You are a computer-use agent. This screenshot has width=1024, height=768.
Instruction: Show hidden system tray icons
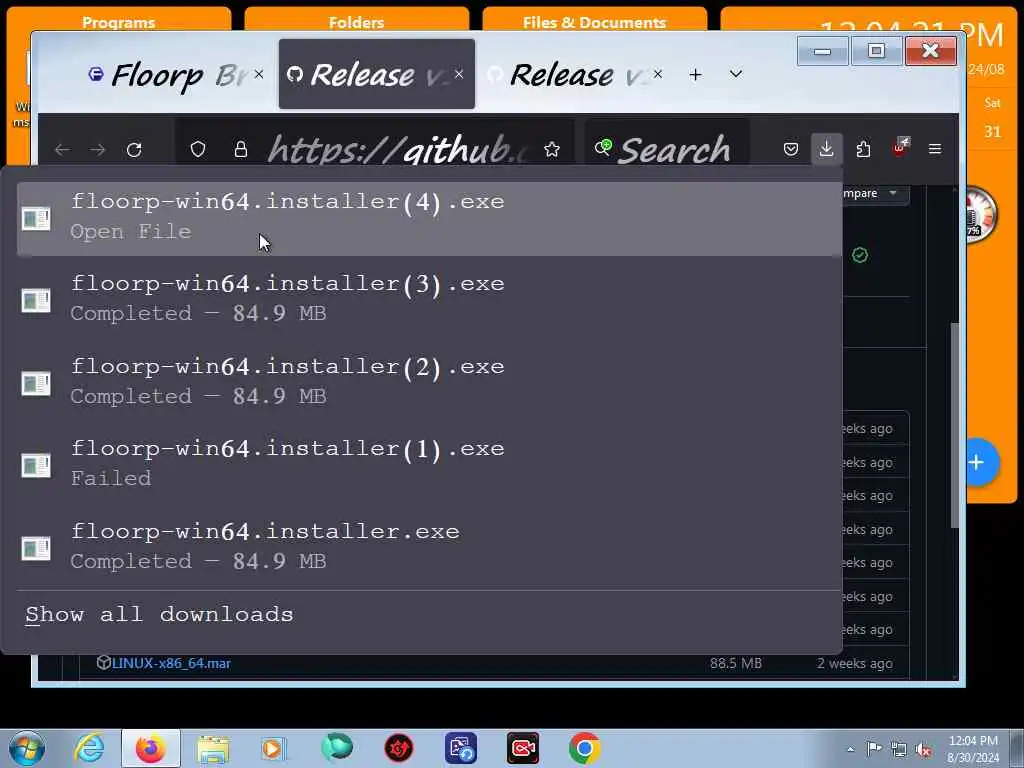pos(850,749)
